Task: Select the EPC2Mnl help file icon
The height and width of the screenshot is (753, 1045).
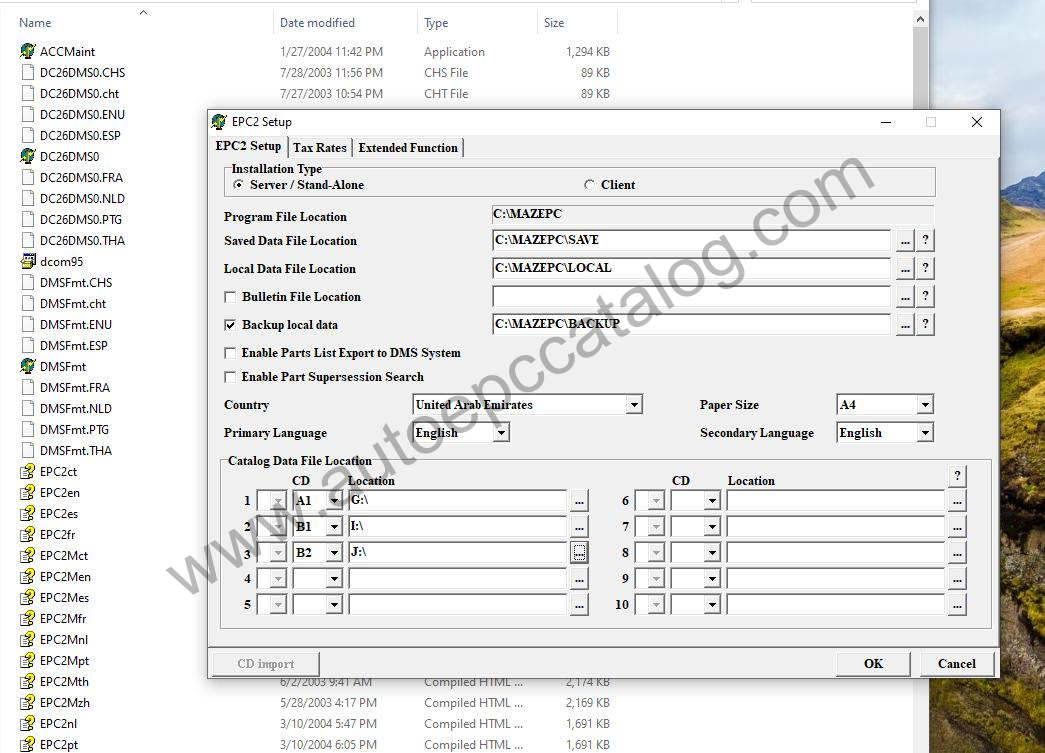Action: (x=27, y=639)
